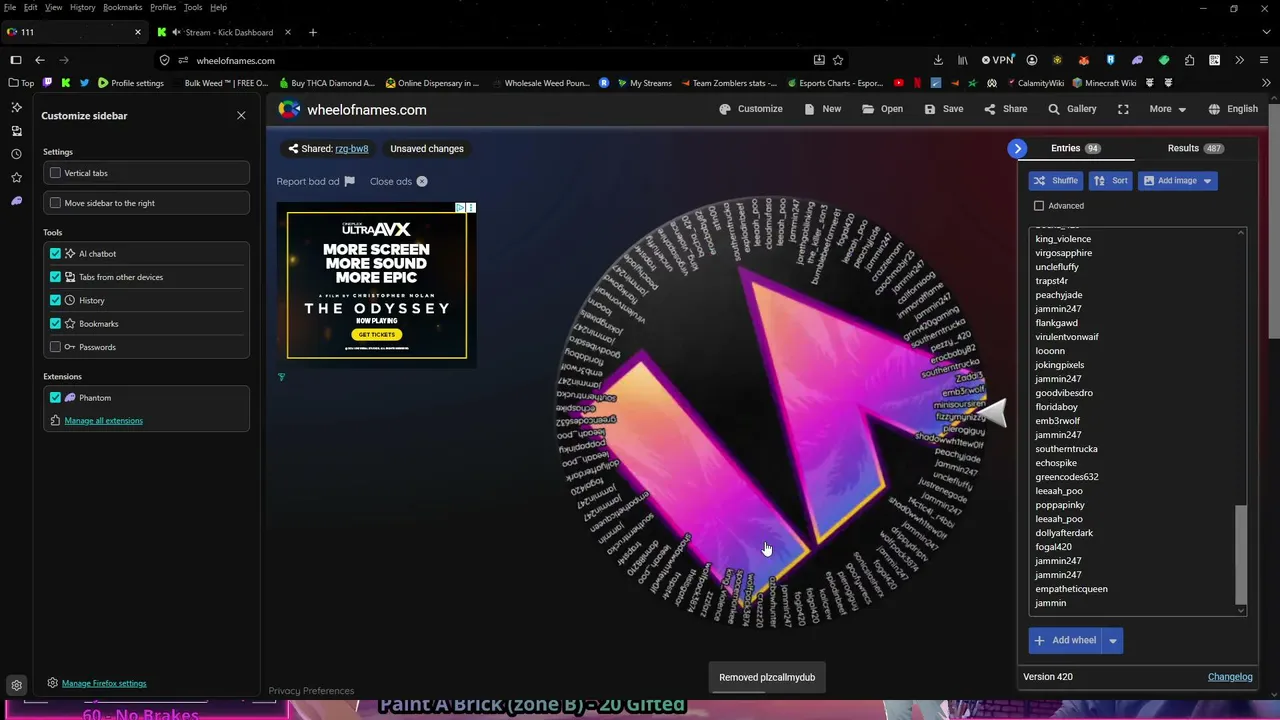Screen dimensions: 1280x720
Task: Expand the More dropdown menu
Action: pos(1167,109)
